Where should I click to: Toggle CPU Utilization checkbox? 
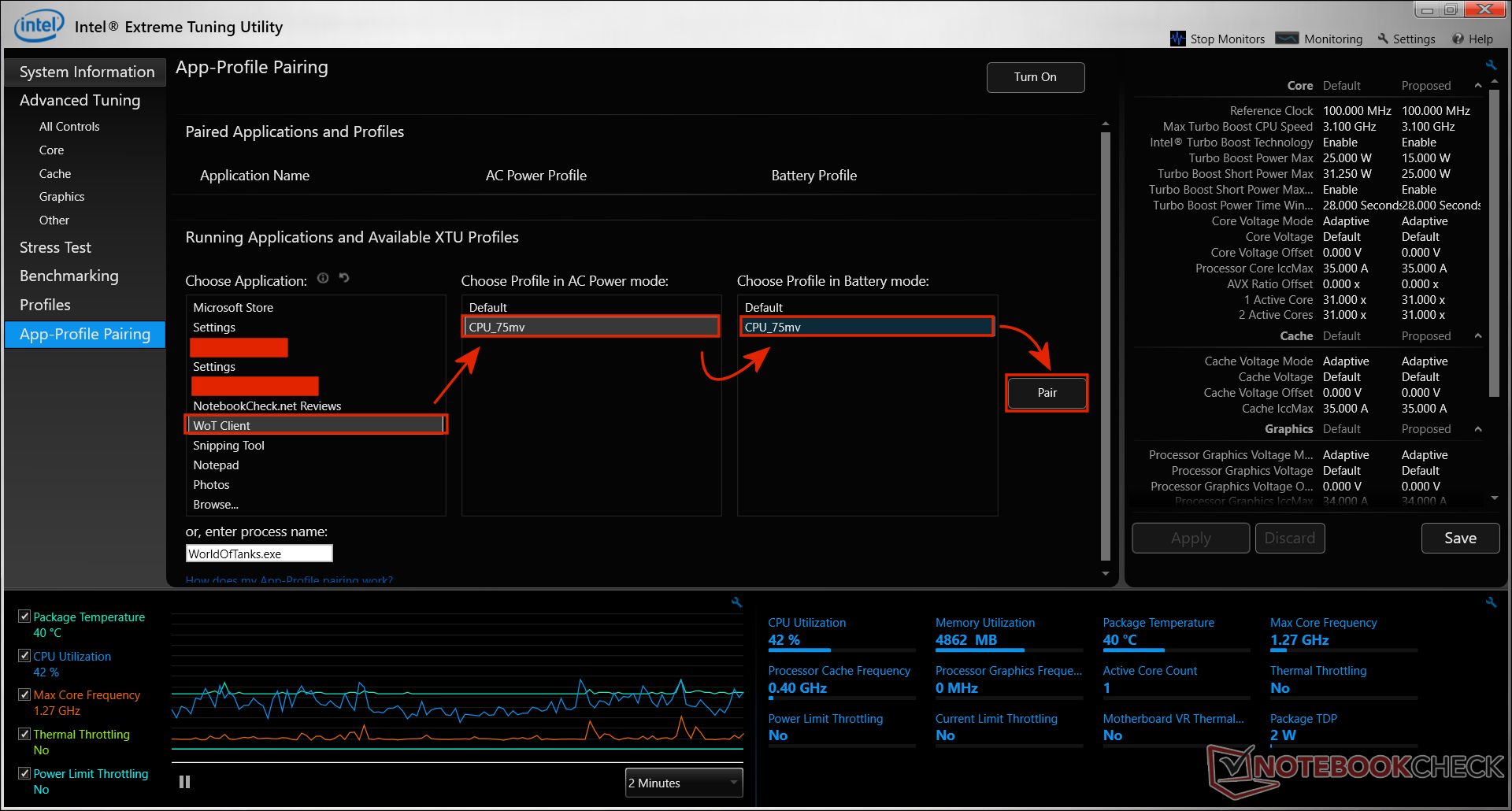pos(24,656)
